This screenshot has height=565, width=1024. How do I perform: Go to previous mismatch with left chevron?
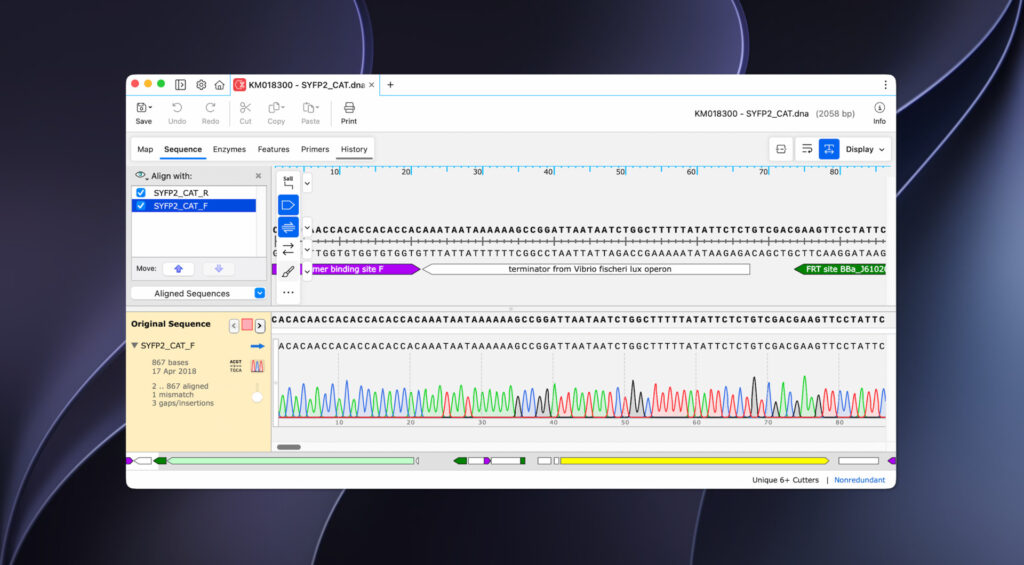tap(234, 325)
